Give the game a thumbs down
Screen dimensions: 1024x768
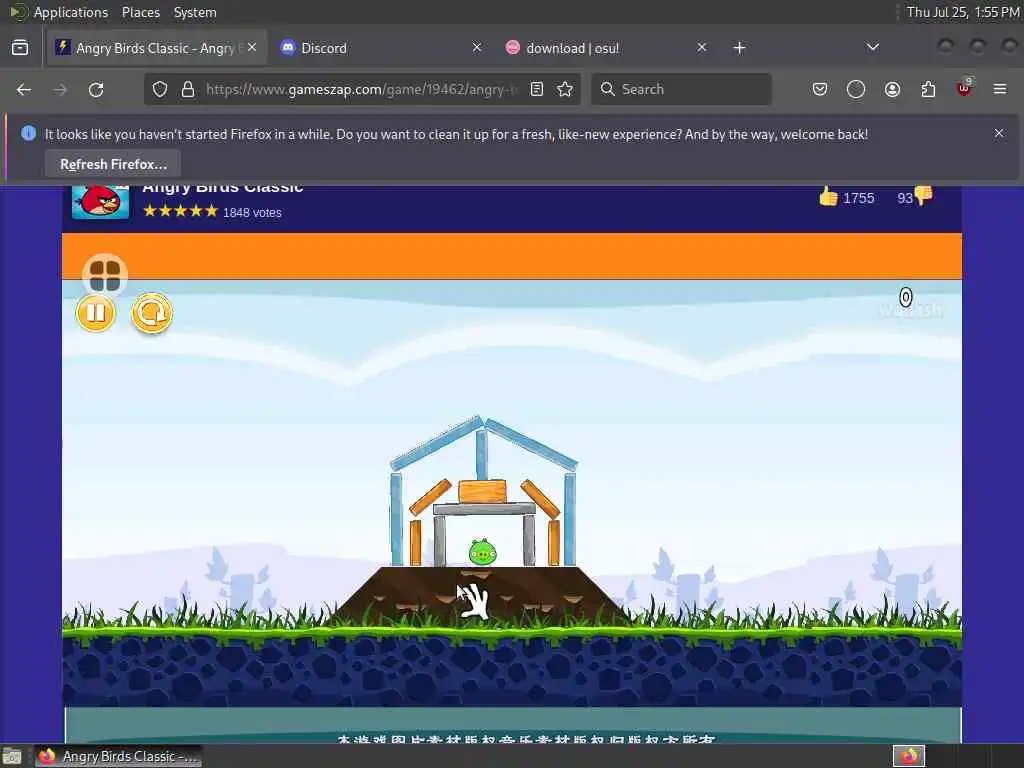[923, 196]
